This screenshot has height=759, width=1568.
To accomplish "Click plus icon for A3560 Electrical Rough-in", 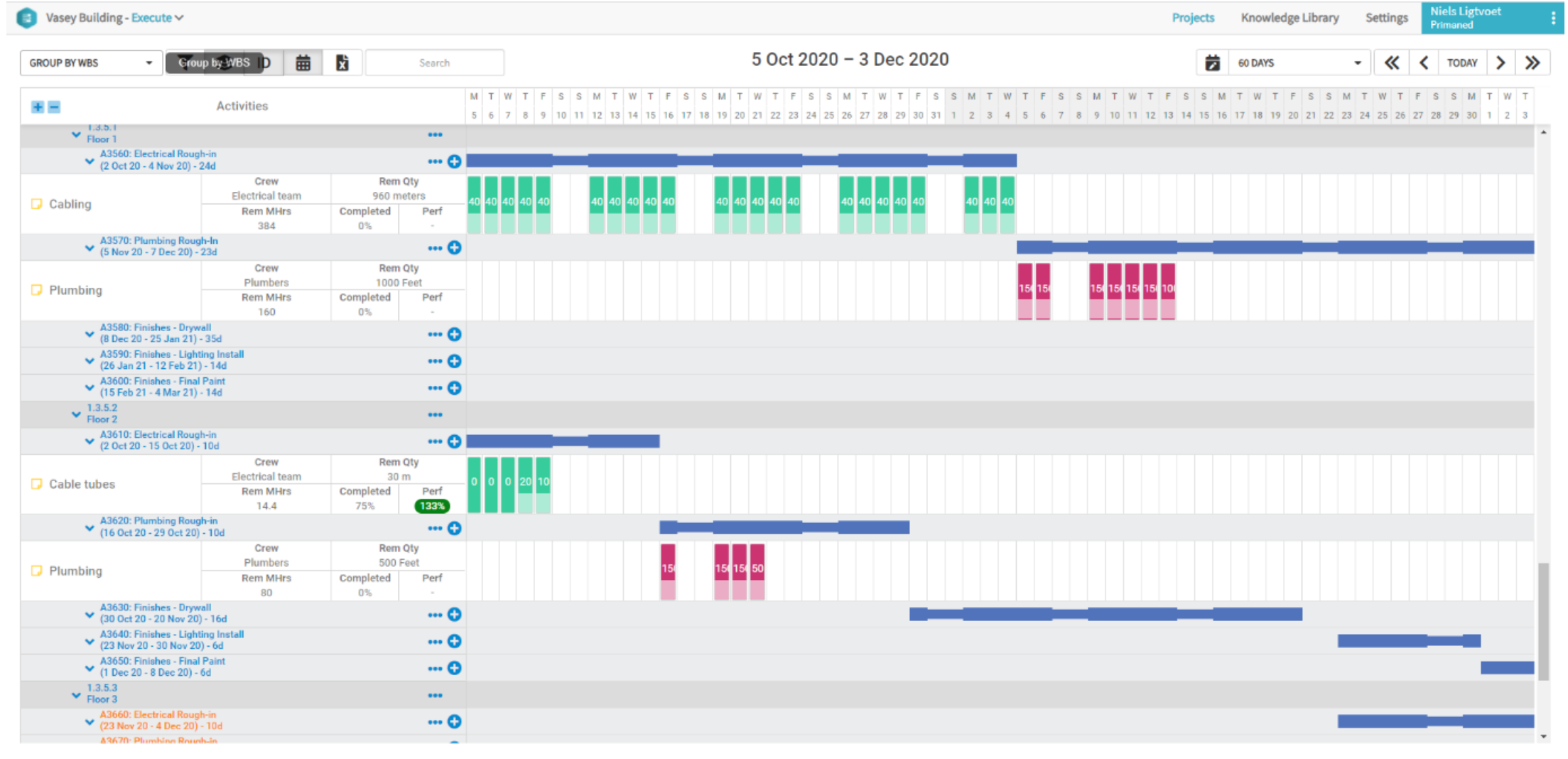I will click(x=455, y=161).
